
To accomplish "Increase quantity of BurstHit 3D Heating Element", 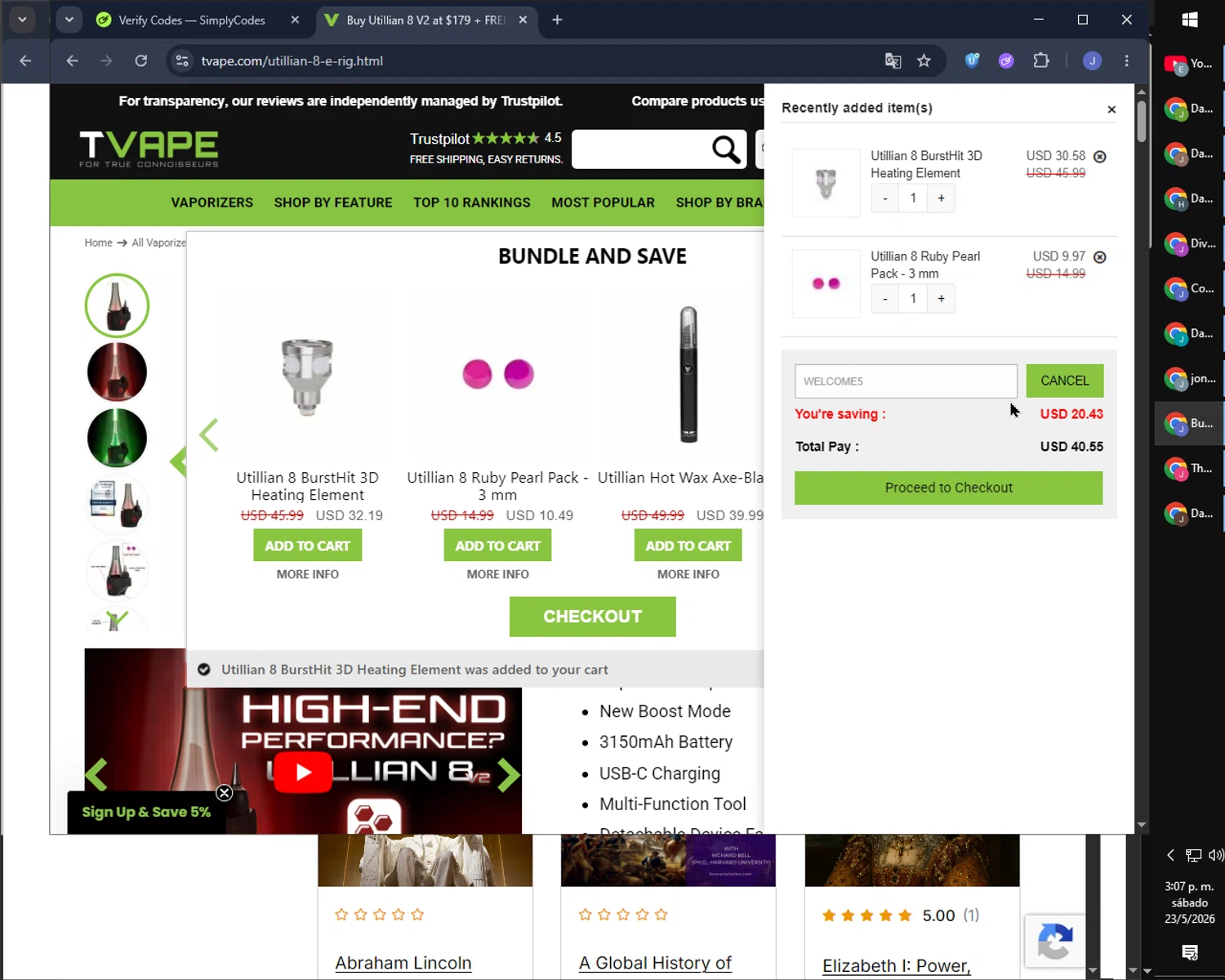I will 942,198.
